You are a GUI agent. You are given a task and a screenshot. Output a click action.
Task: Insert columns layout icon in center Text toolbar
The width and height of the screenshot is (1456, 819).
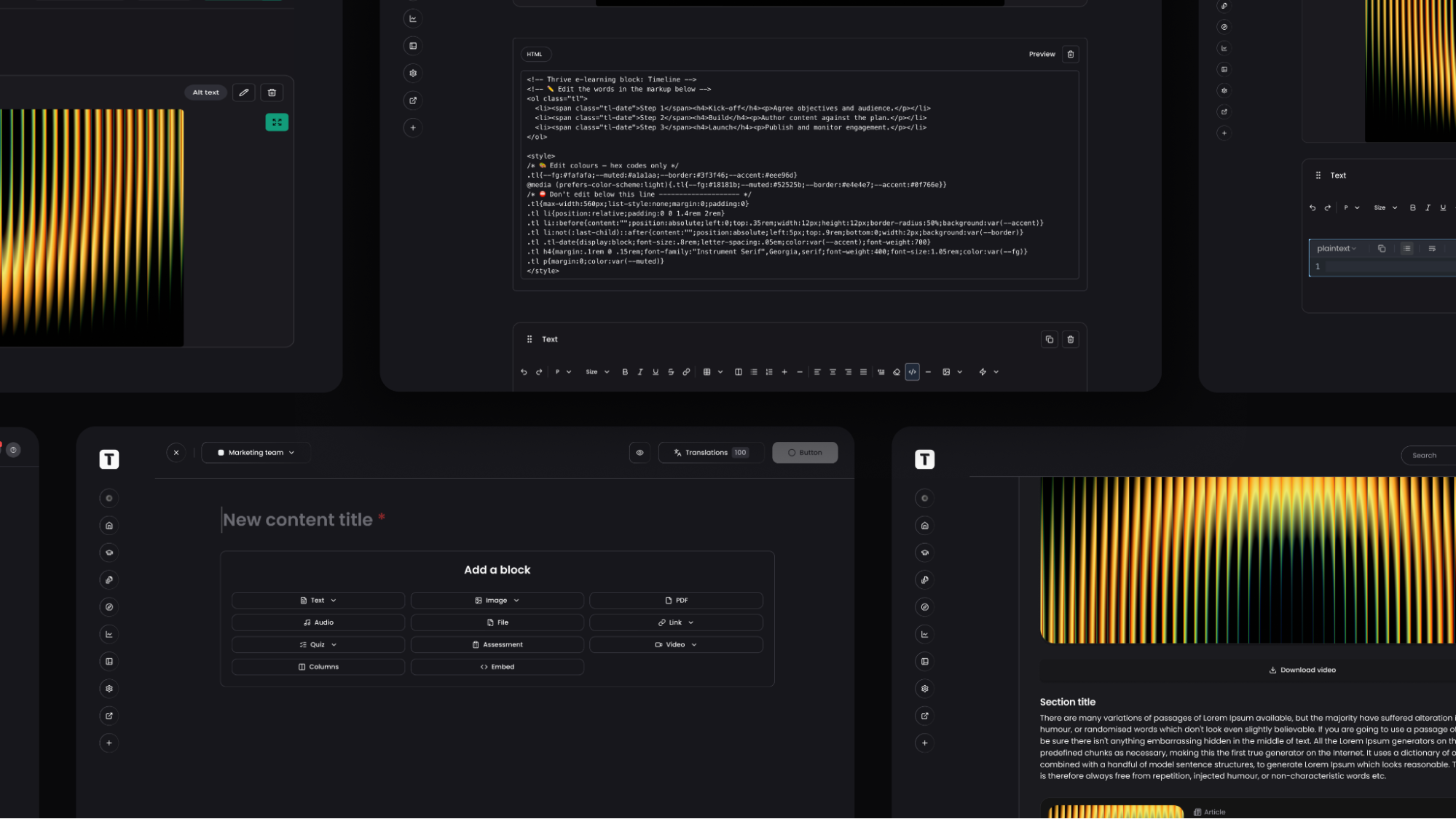pos(739,372)
